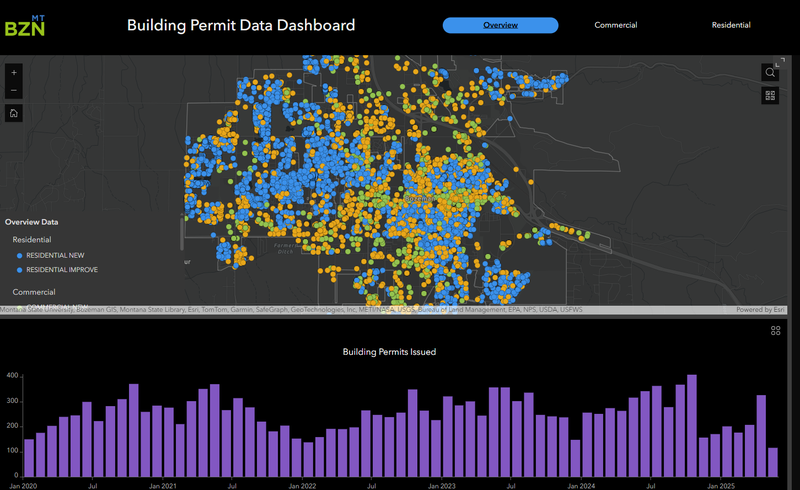Open the map search tool

[x=770, y=73]
